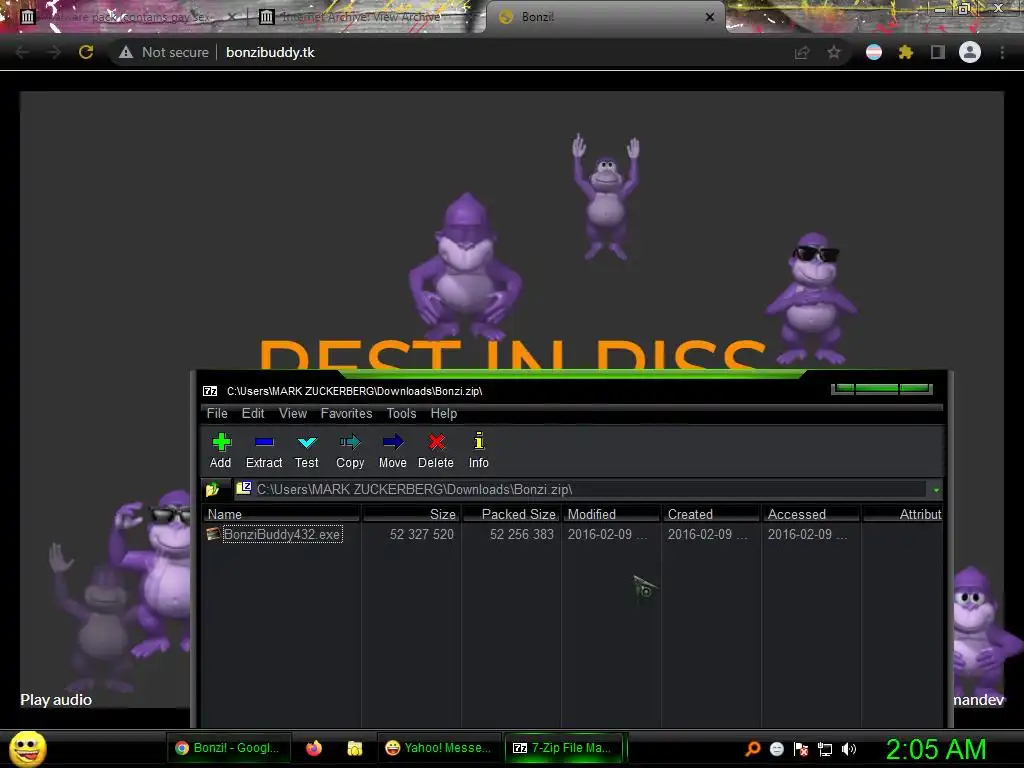
Task: Click the sunglasses Bonzi at right
Action: pyautogui.click(x=812, y=298)
